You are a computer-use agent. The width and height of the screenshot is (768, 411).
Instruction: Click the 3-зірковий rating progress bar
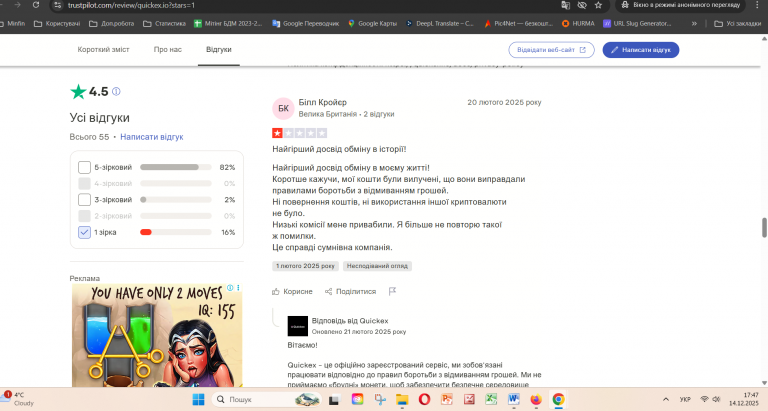[x=176, y=200]
